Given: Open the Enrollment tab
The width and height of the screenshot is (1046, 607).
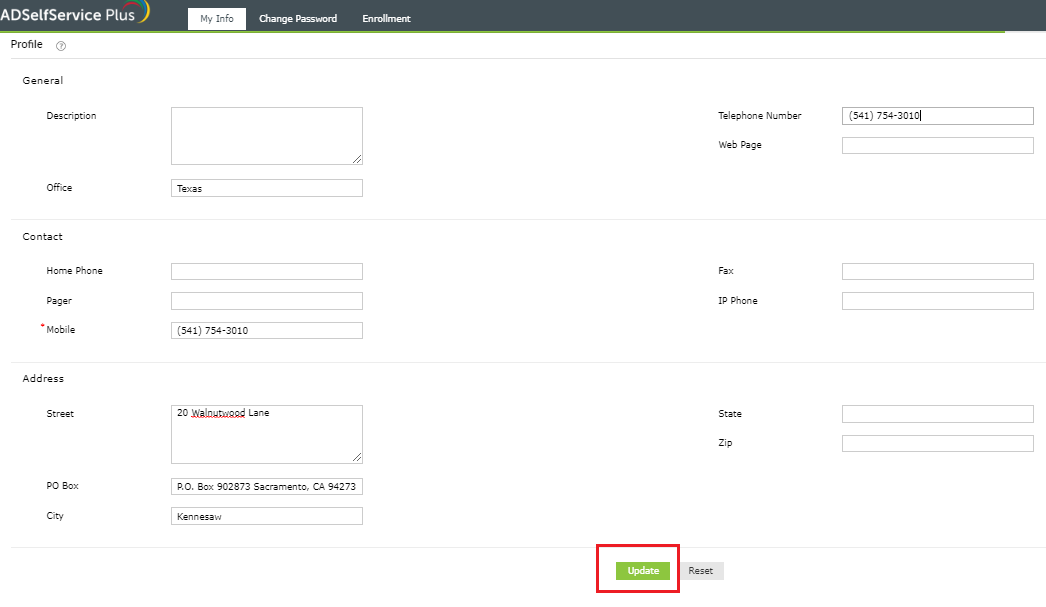Looking at the screenshot, I should (386, 17).
